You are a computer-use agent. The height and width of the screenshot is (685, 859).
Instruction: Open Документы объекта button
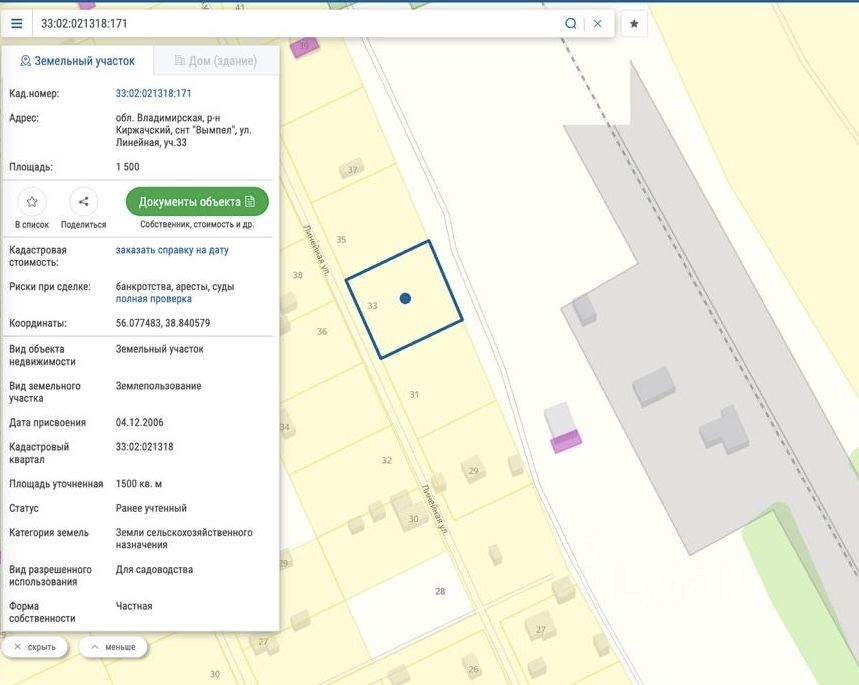point(197,202)
